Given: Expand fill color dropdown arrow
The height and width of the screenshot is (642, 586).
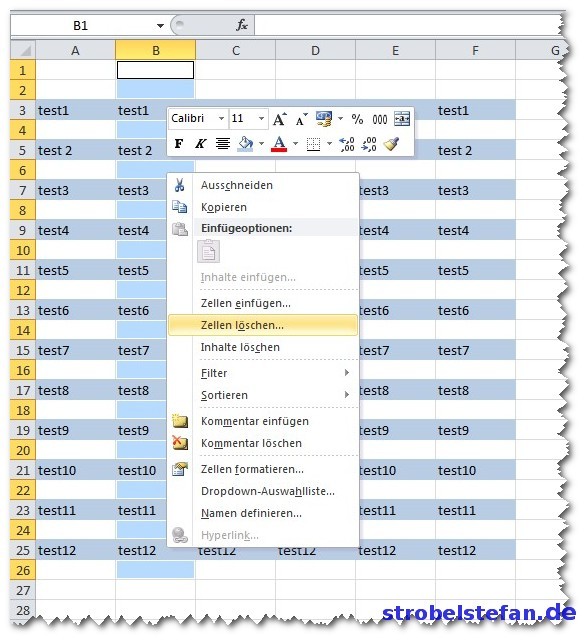Looking at the screenshot, I should 261,144.
